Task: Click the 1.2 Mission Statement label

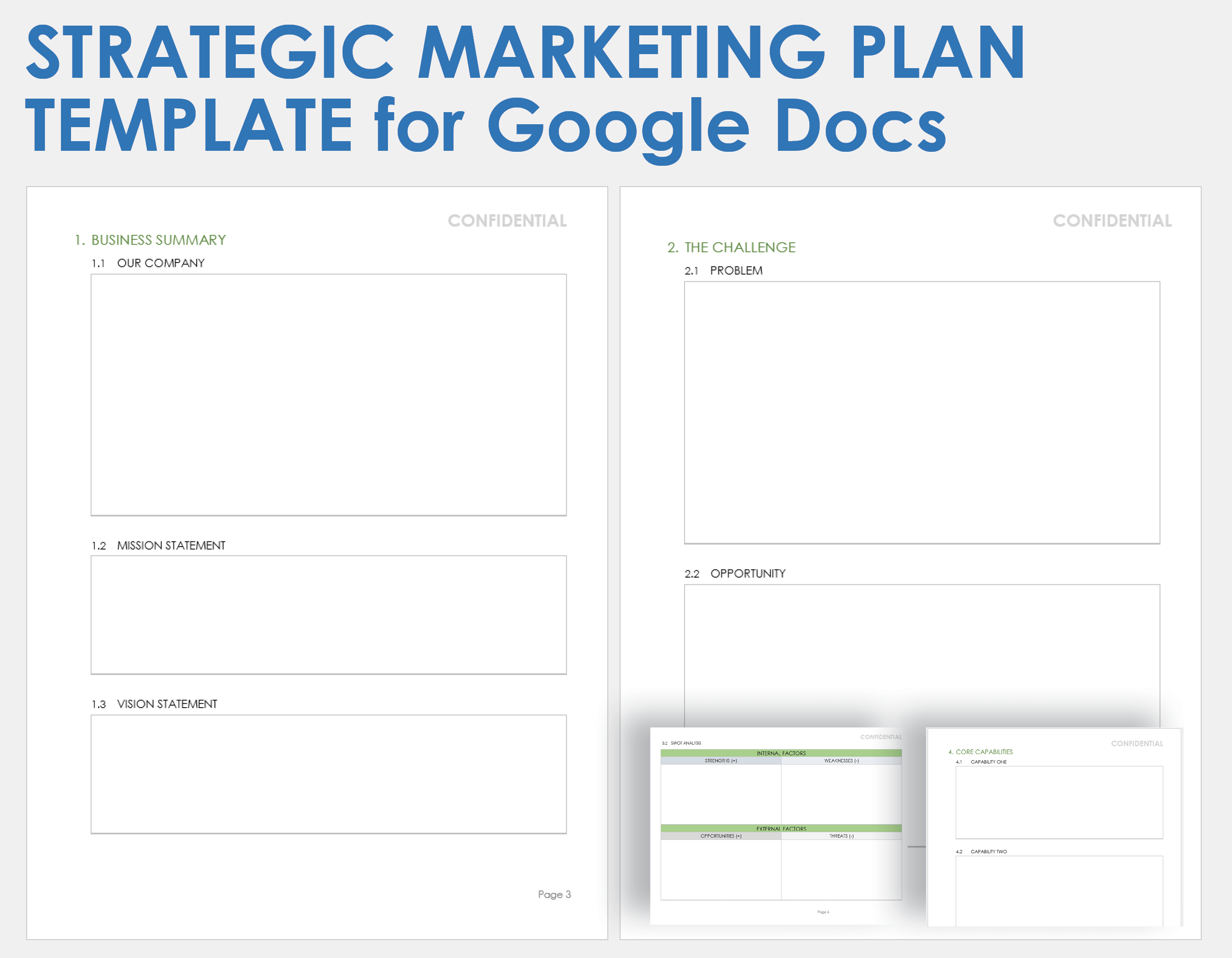Action: click(158, 545)
